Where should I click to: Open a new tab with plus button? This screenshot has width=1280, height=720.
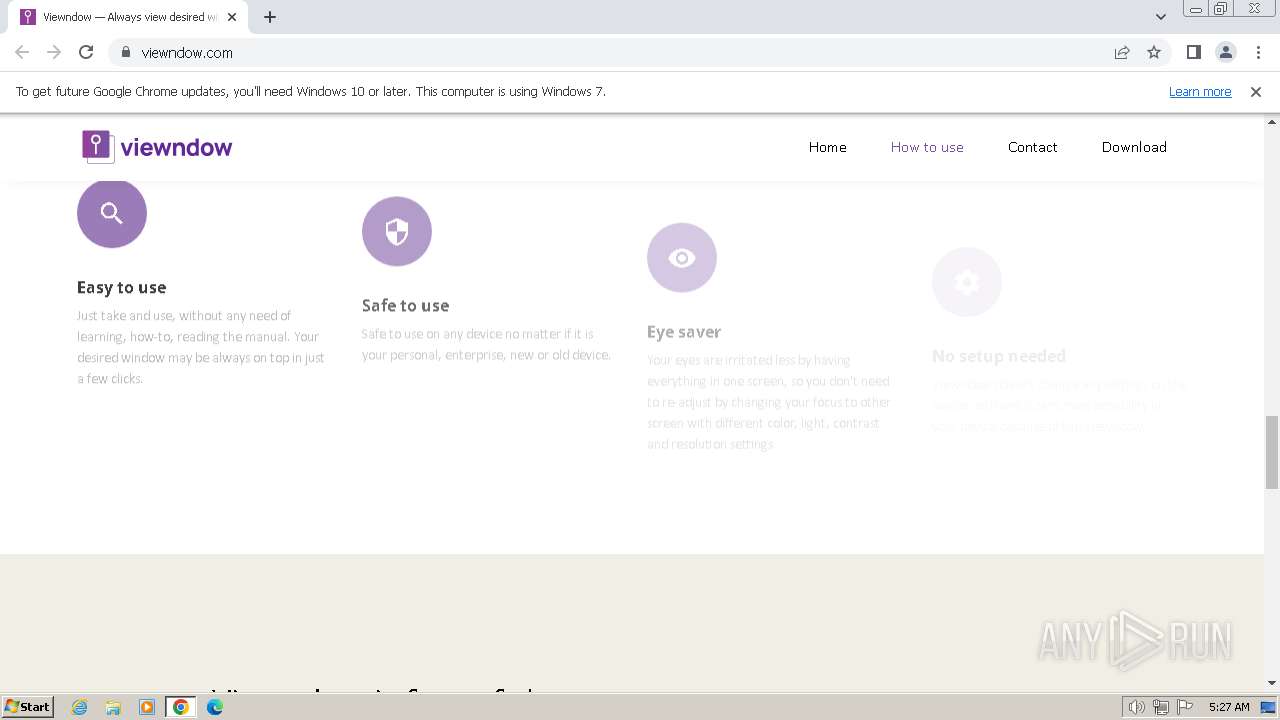pos(270,17)
